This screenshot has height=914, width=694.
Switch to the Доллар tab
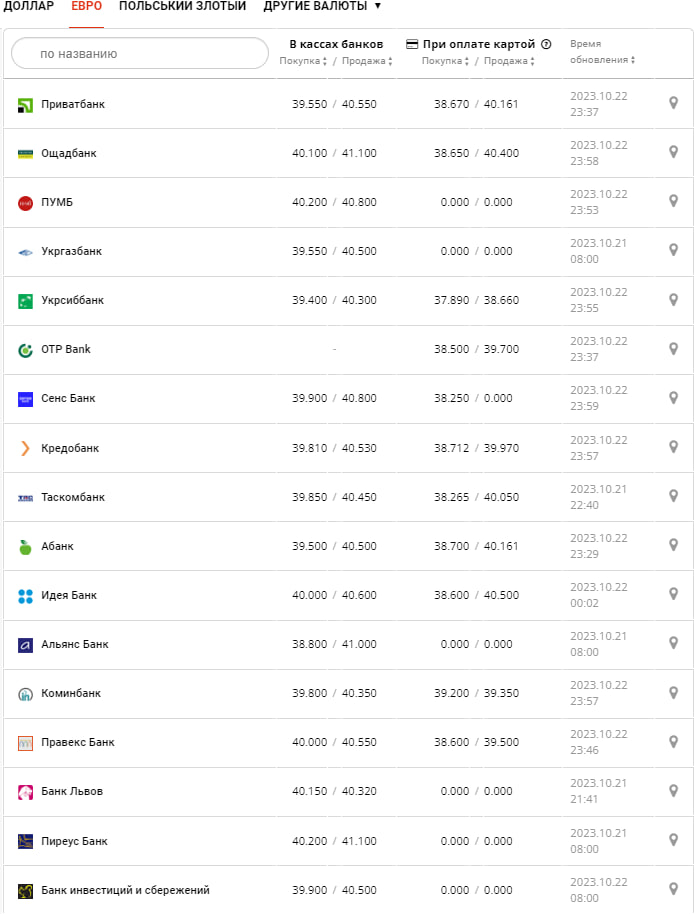29,6
